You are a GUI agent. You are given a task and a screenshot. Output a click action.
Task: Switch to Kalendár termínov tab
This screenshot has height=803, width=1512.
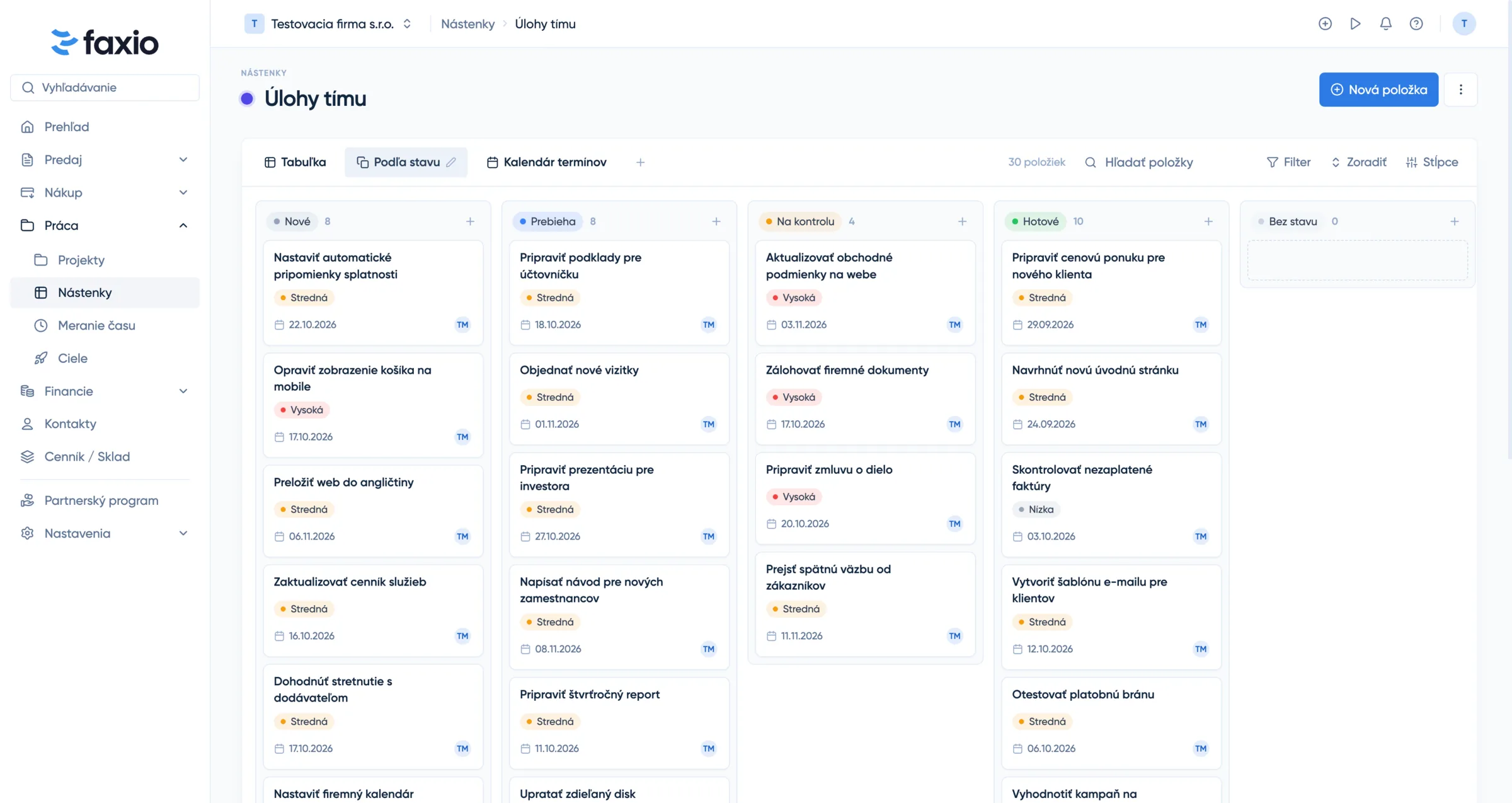coord(546,162)
